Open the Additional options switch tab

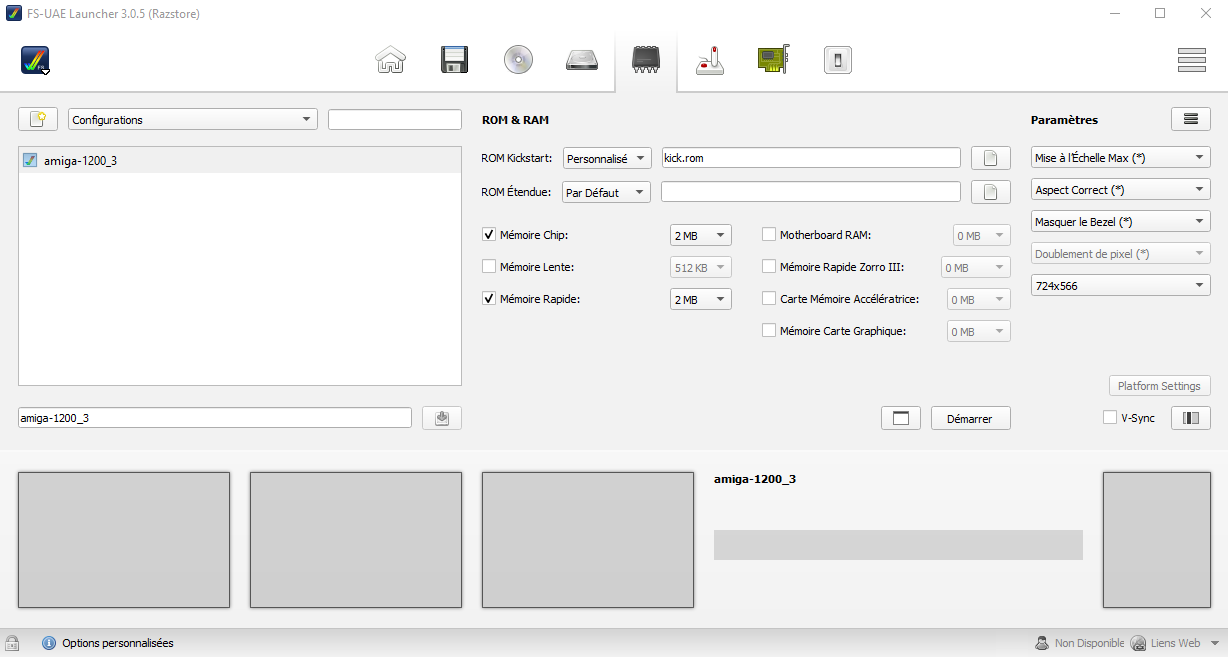pyautogui.click(x=837, y=60)
